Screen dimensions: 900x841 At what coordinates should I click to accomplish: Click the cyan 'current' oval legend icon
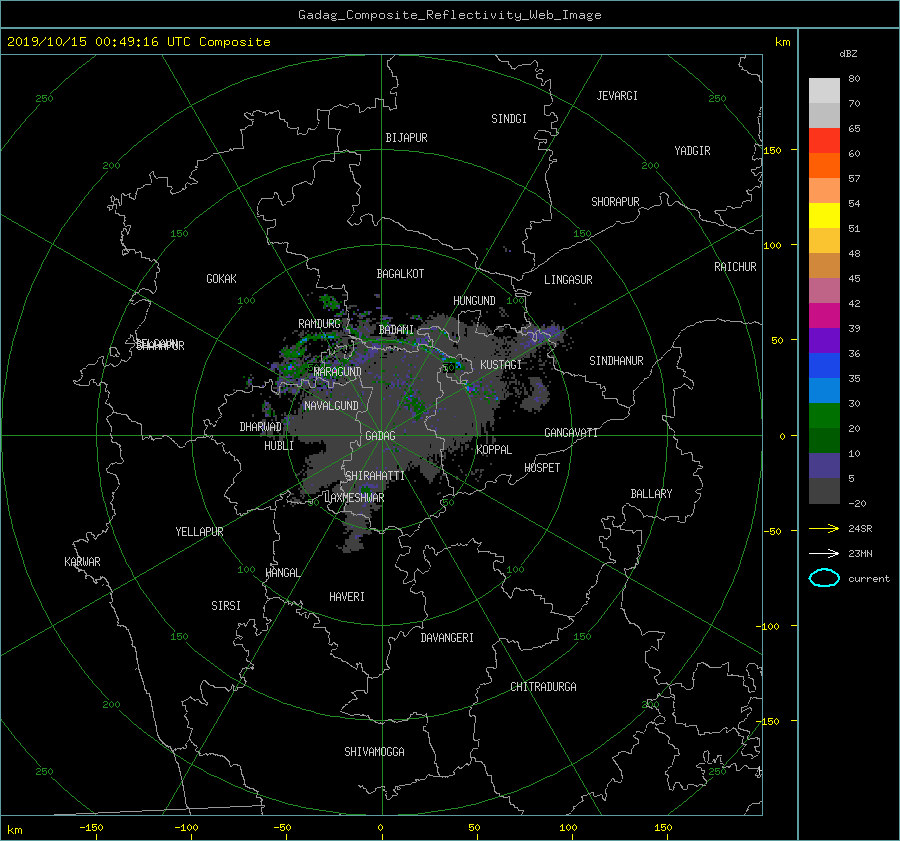click(824, 578)
